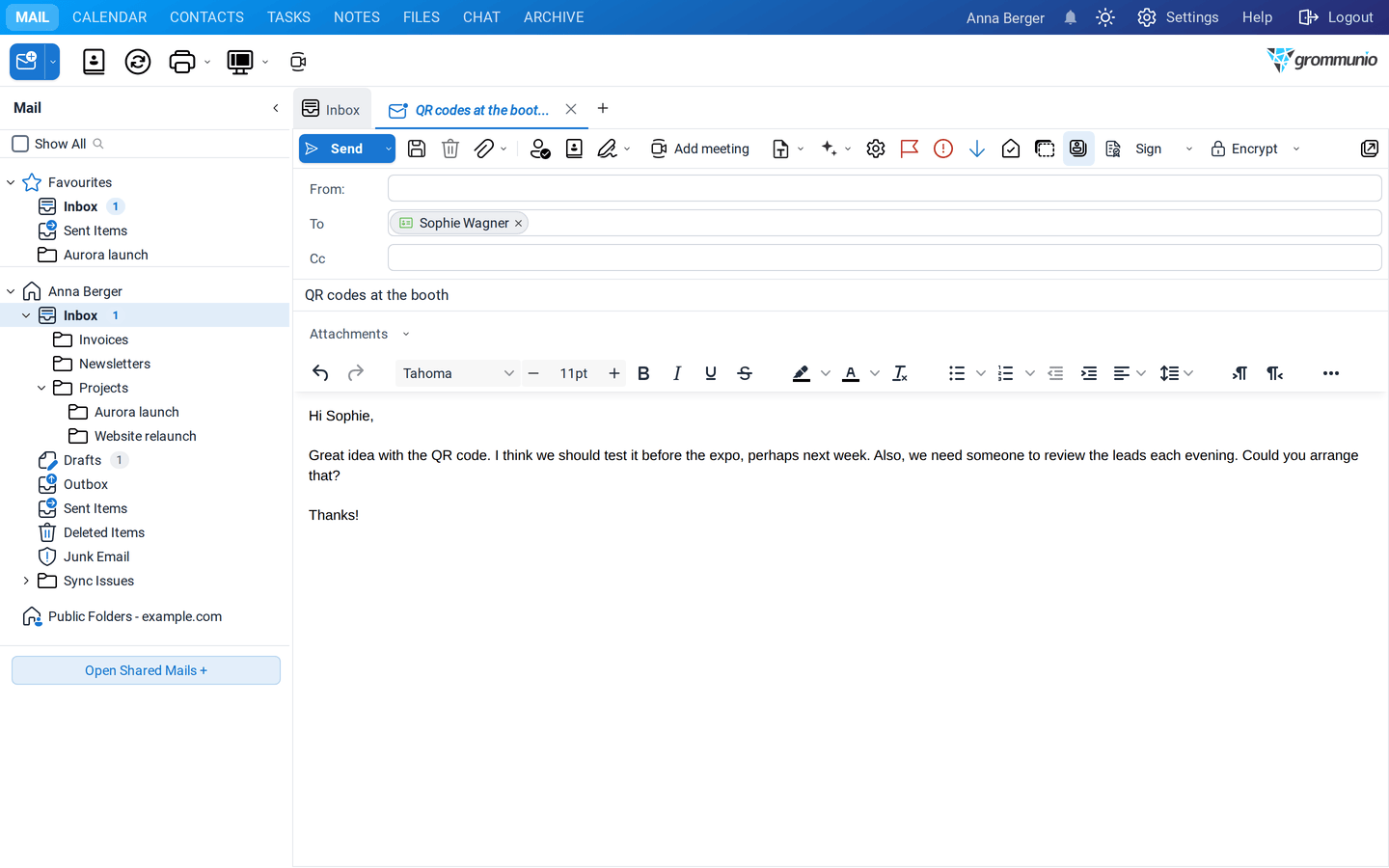Pop out the compose window
The height and width of the screenshot is (868, 1389).
point(1370,149)
